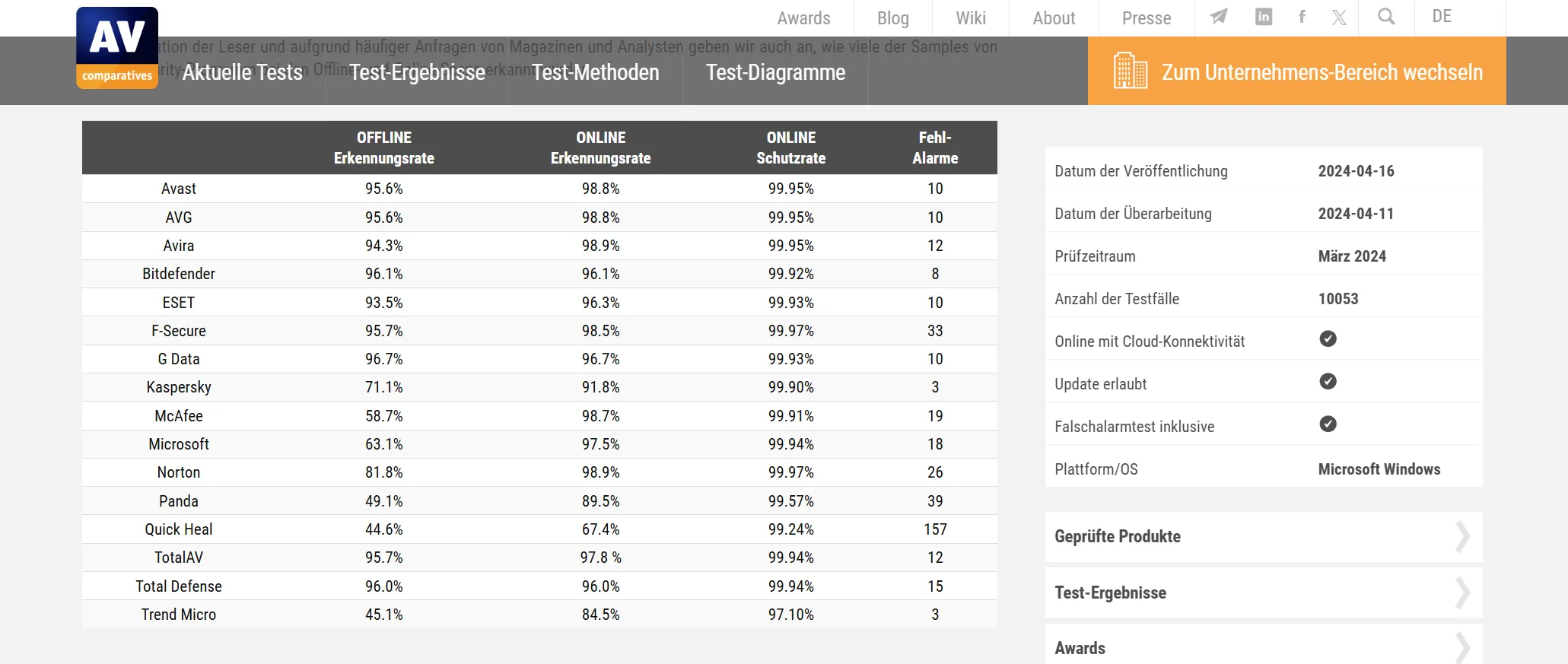Click the AV-Comparatives logo
Screen dimensions: 1568x664
[117, 46]
